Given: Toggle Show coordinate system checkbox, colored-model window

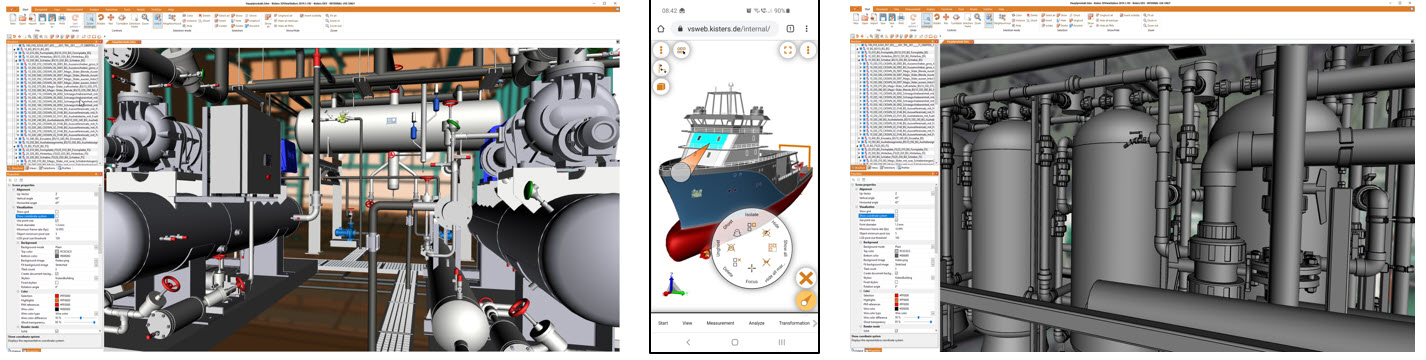Looking at the screenshot, I should click(x=56, y=216).
